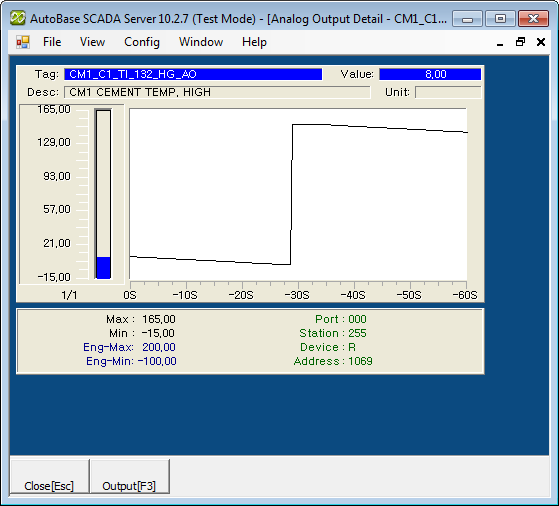This screenshot has height=506, width=559.
Task: Open the Help menu
Action: tap(254, 42)
